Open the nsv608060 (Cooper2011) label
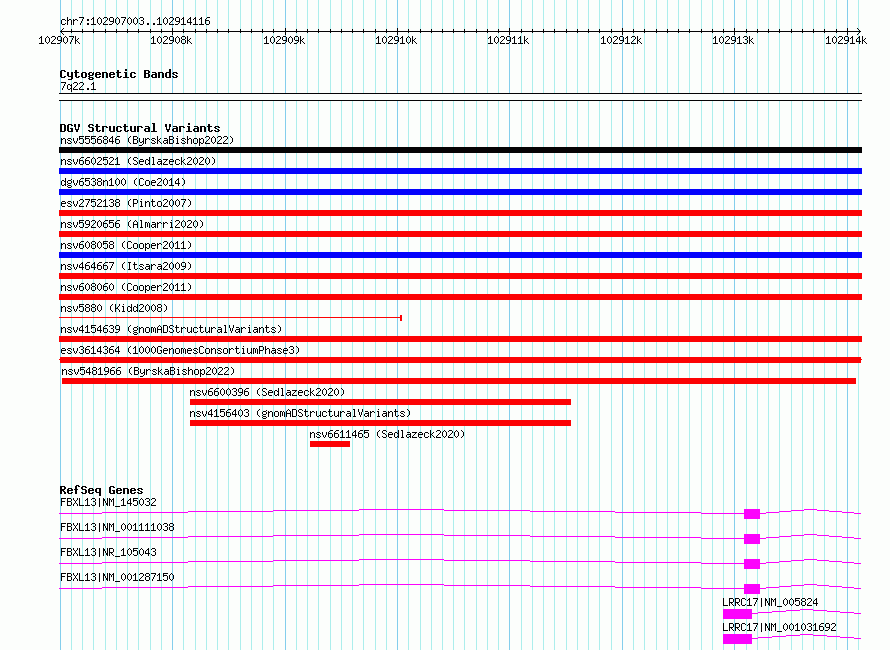 [126, 287]
